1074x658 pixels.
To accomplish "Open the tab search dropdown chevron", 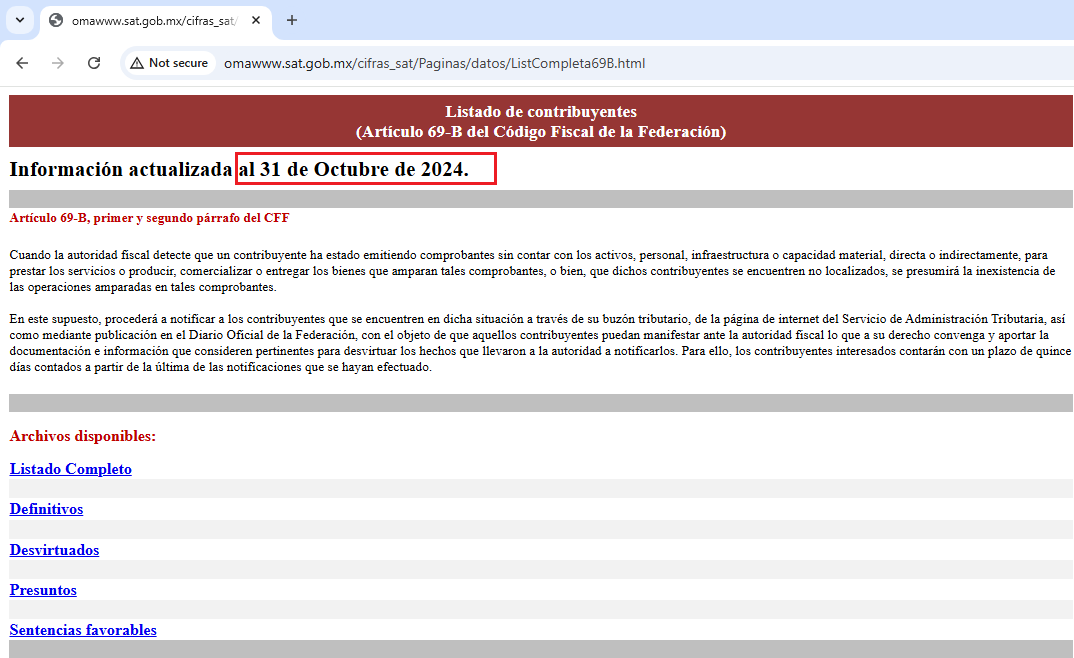I will click(x=20, y=20).
